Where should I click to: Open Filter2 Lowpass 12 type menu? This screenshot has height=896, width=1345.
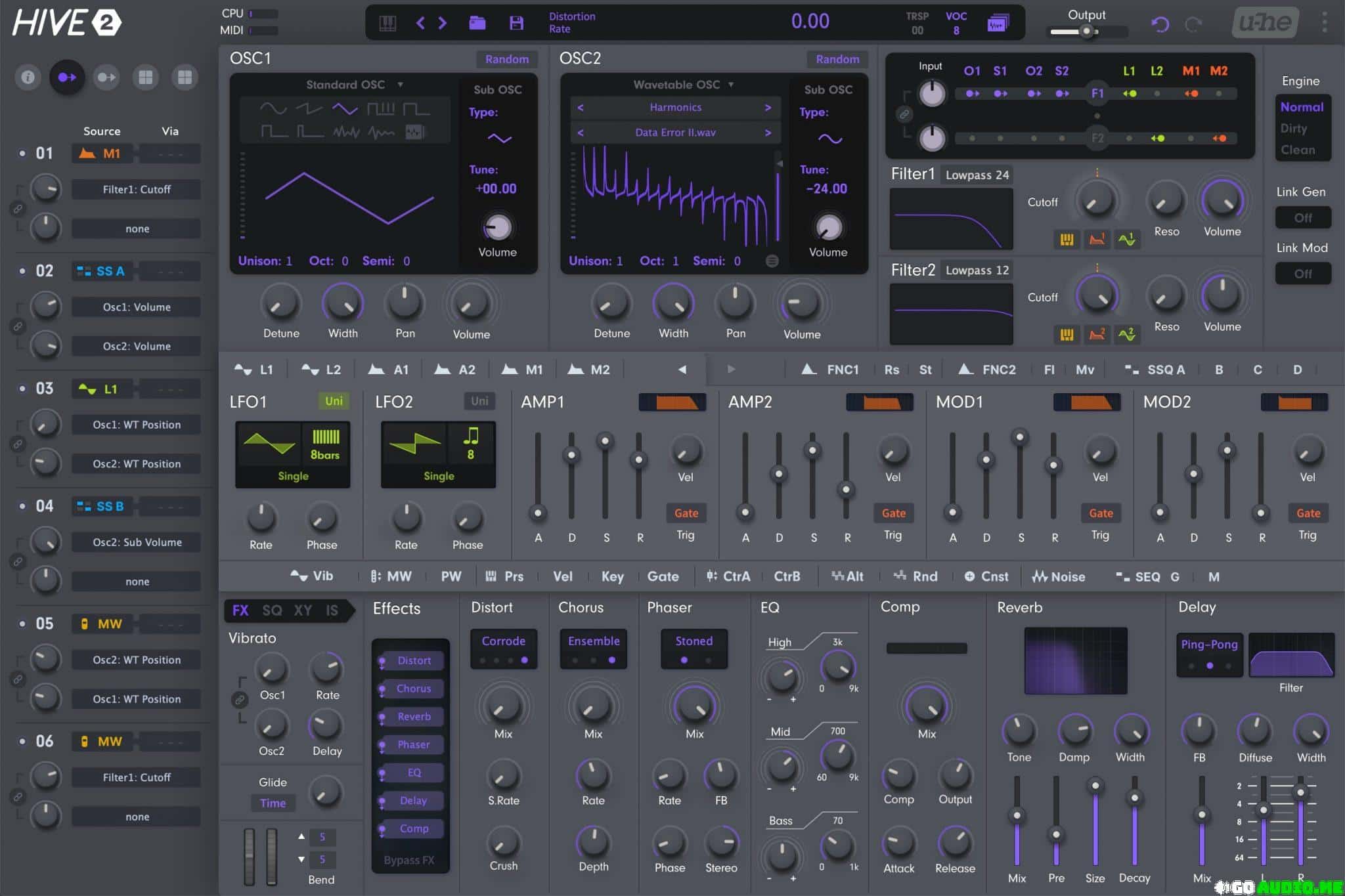click(977, 270)
